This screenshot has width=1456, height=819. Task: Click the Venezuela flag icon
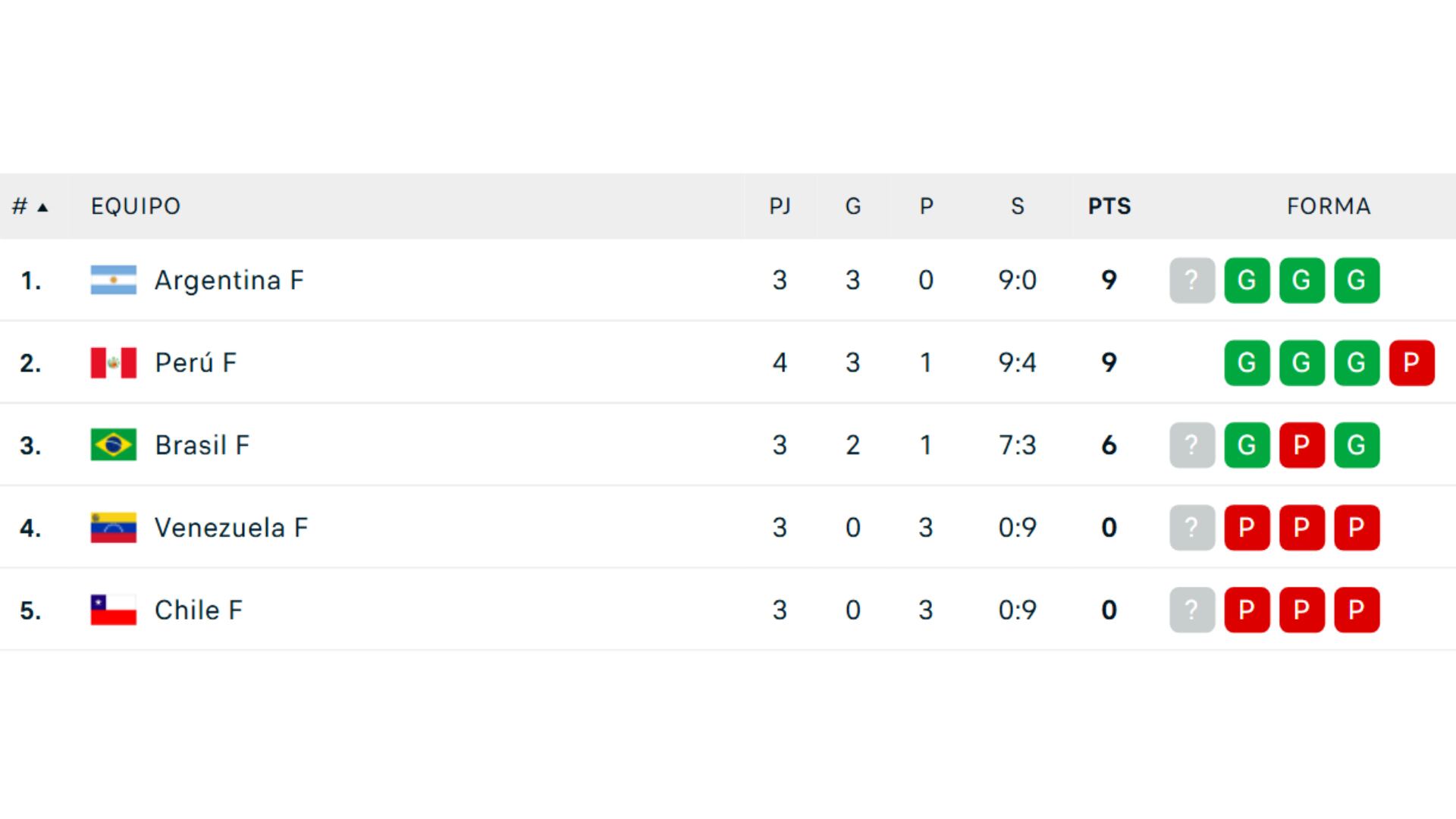112,528
